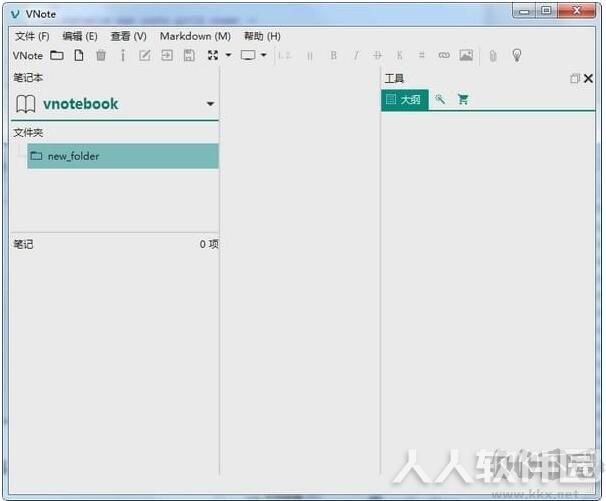Click the delete note trash icon
This screenshot has width=606, height=501.
(101, 55)
